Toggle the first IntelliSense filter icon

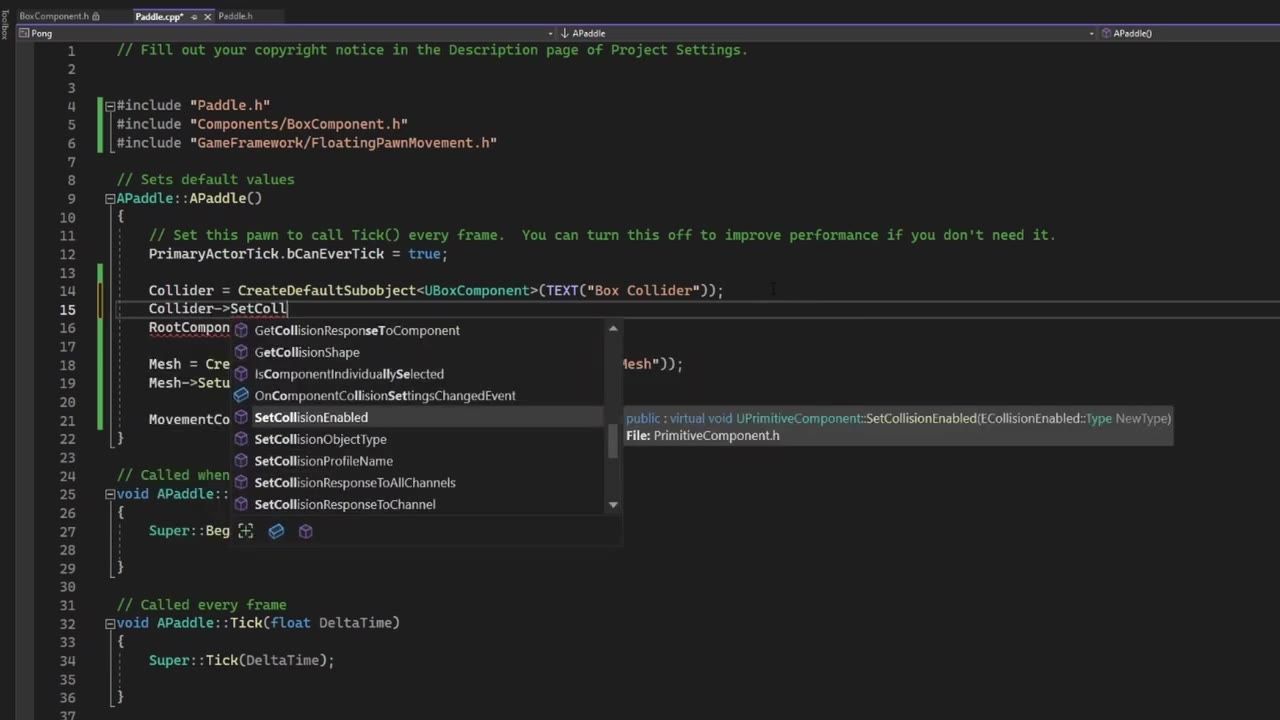tap(246, 531)
